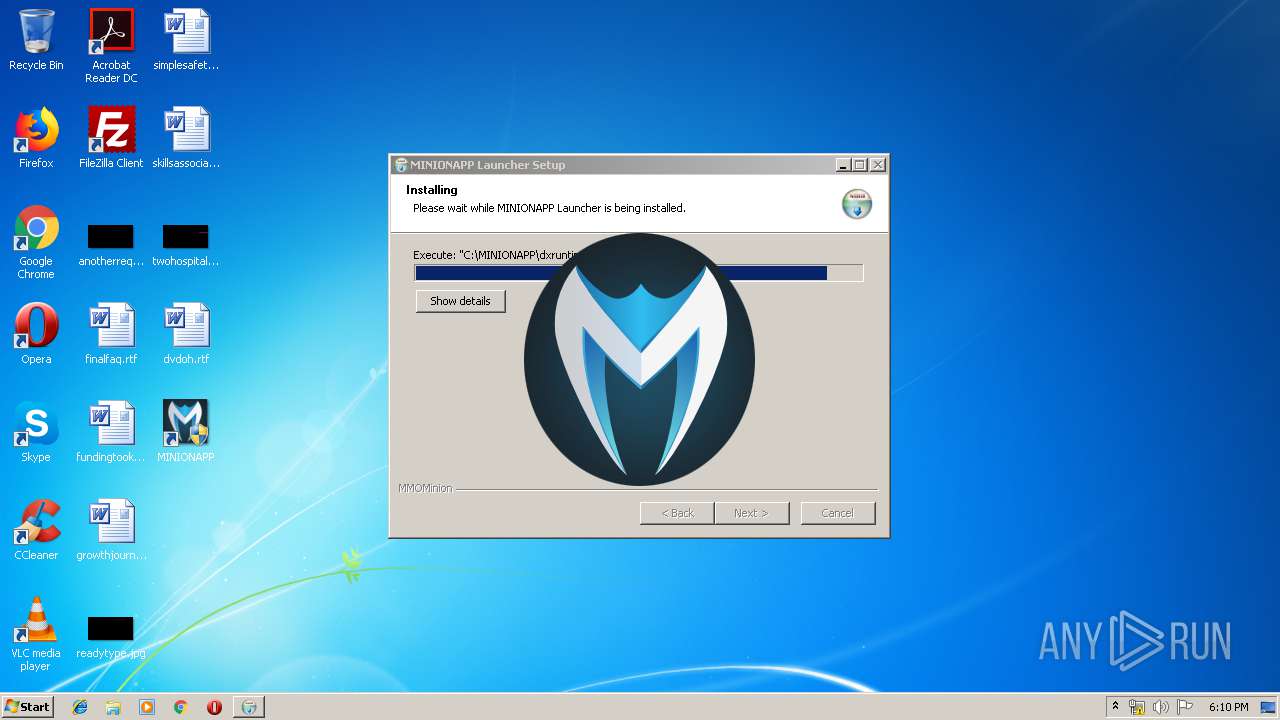Launch Acrobat Reader DC shortcut
Image resolution: width=1280 pixels, height=720 pixels.
(x=111, y=45)
